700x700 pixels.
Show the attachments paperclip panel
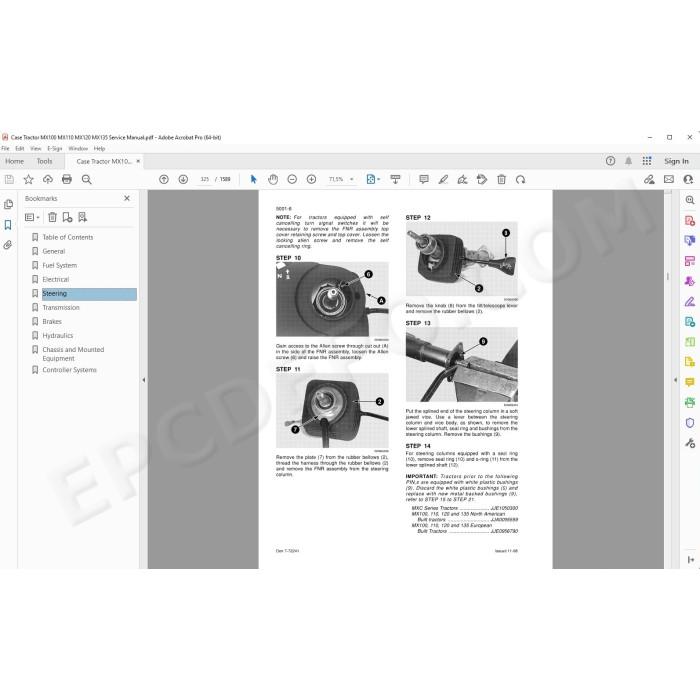pyautogui.click(x=8, y=245)
